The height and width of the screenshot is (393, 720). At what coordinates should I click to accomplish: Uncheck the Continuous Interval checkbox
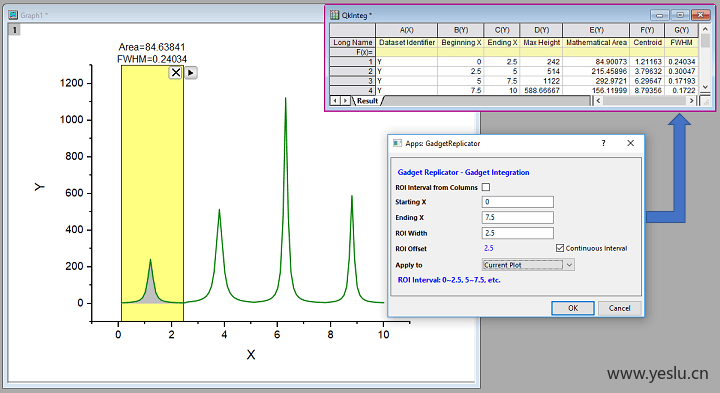click(560, 248)
